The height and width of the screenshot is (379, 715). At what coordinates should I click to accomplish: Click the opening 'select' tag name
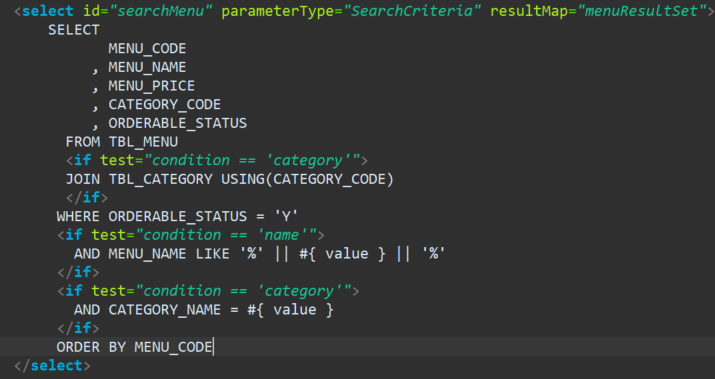click(x=47, y=10)
